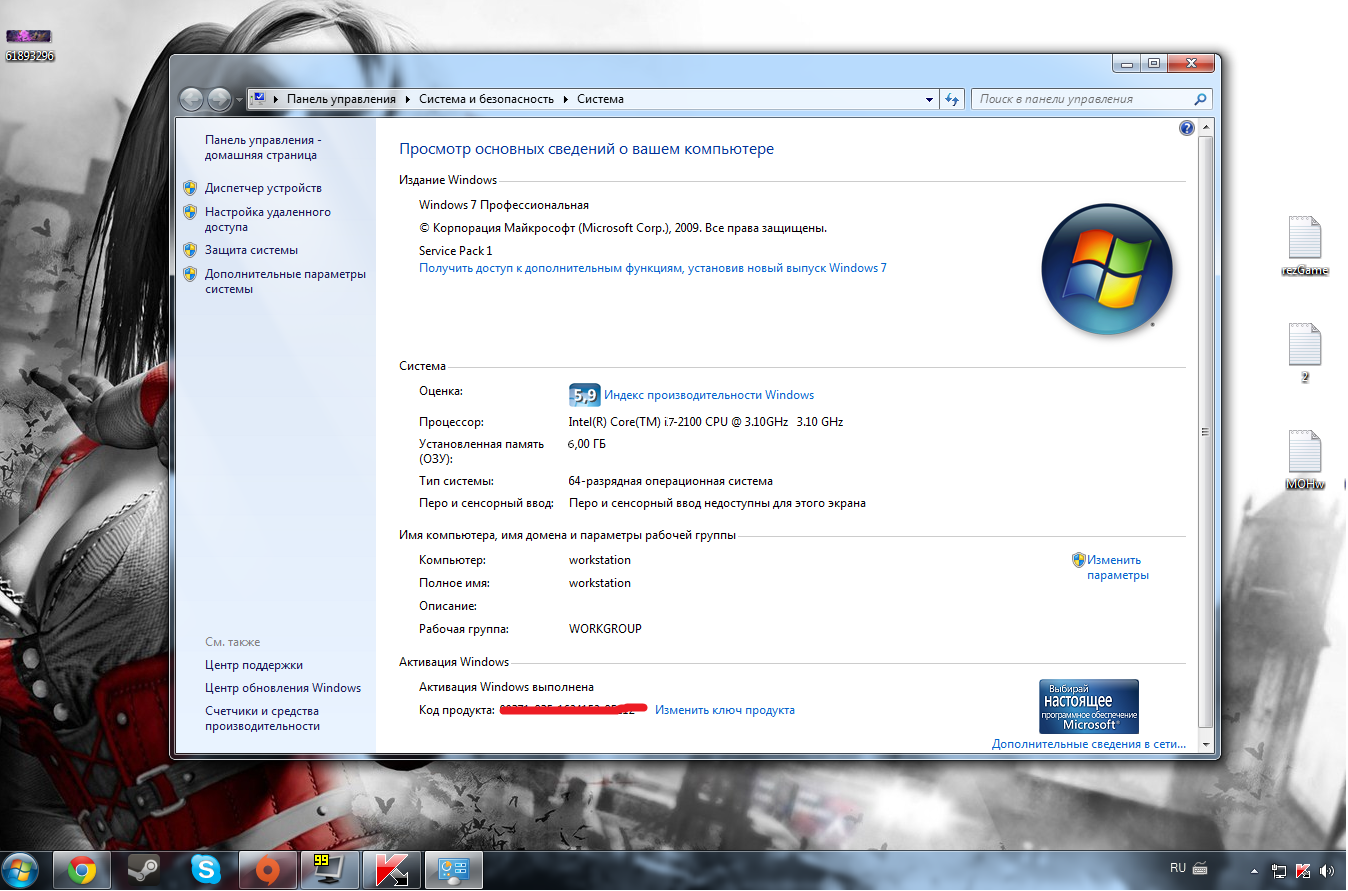Click shield icon beside Защита системы

[190, 250]
